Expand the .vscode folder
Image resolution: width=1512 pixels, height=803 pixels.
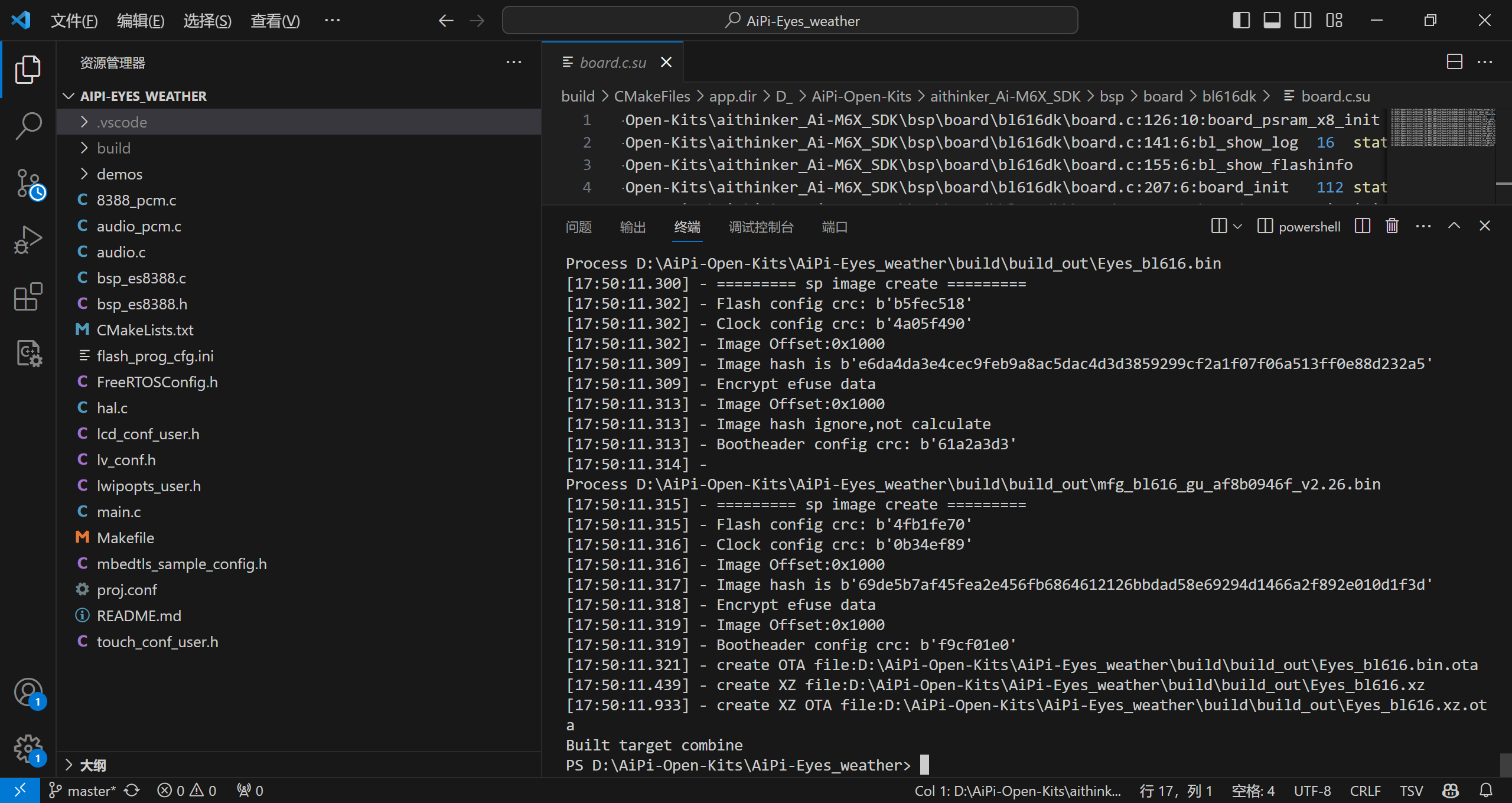point(299,122)
